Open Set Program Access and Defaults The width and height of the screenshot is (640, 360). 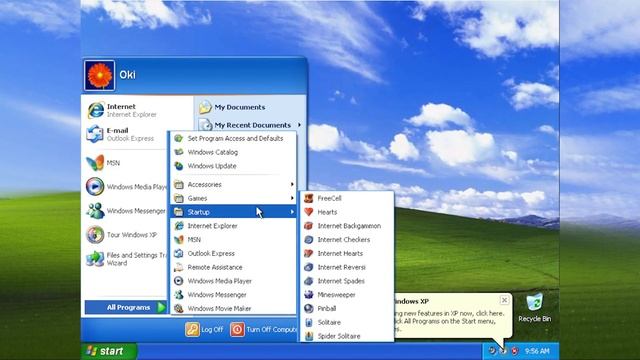pos(233,138)
